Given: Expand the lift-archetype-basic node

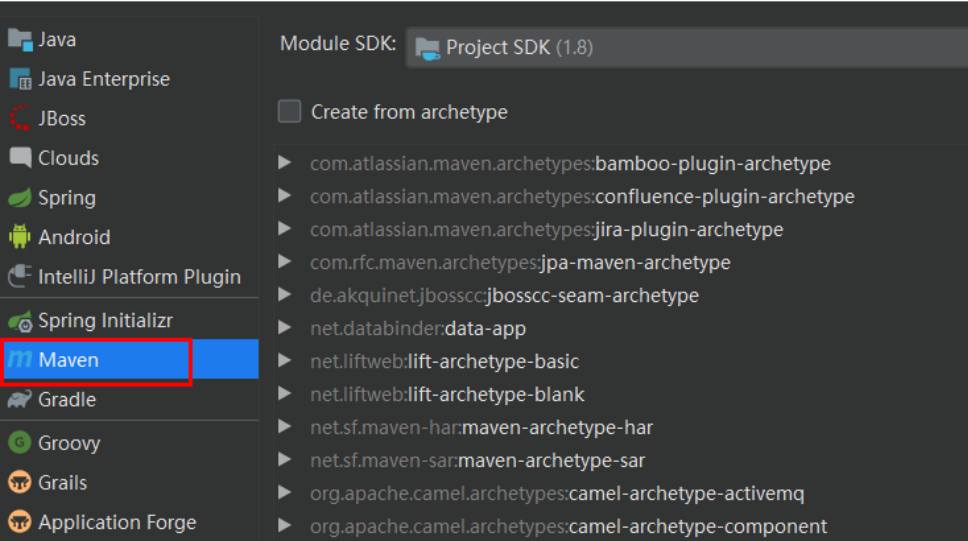Looking at the screenshot, I should pyautogui.click(x=286, y=361).
